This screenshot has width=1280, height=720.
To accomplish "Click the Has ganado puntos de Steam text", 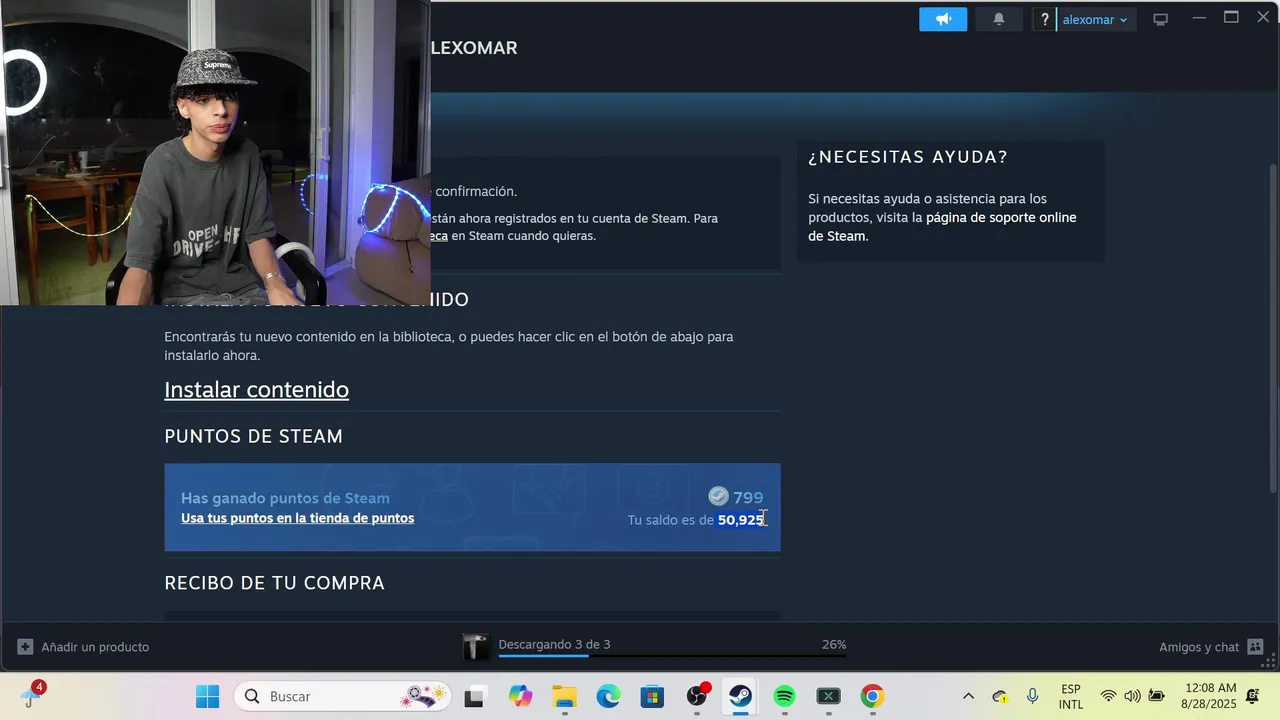I will click(x=285, y=498).
